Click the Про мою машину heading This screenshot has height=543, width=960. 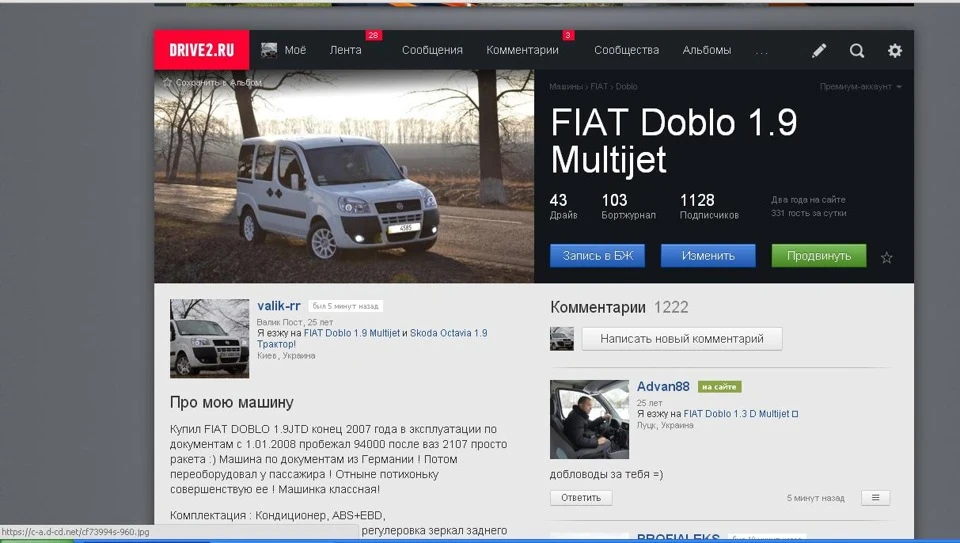click(x=231, y=402)
